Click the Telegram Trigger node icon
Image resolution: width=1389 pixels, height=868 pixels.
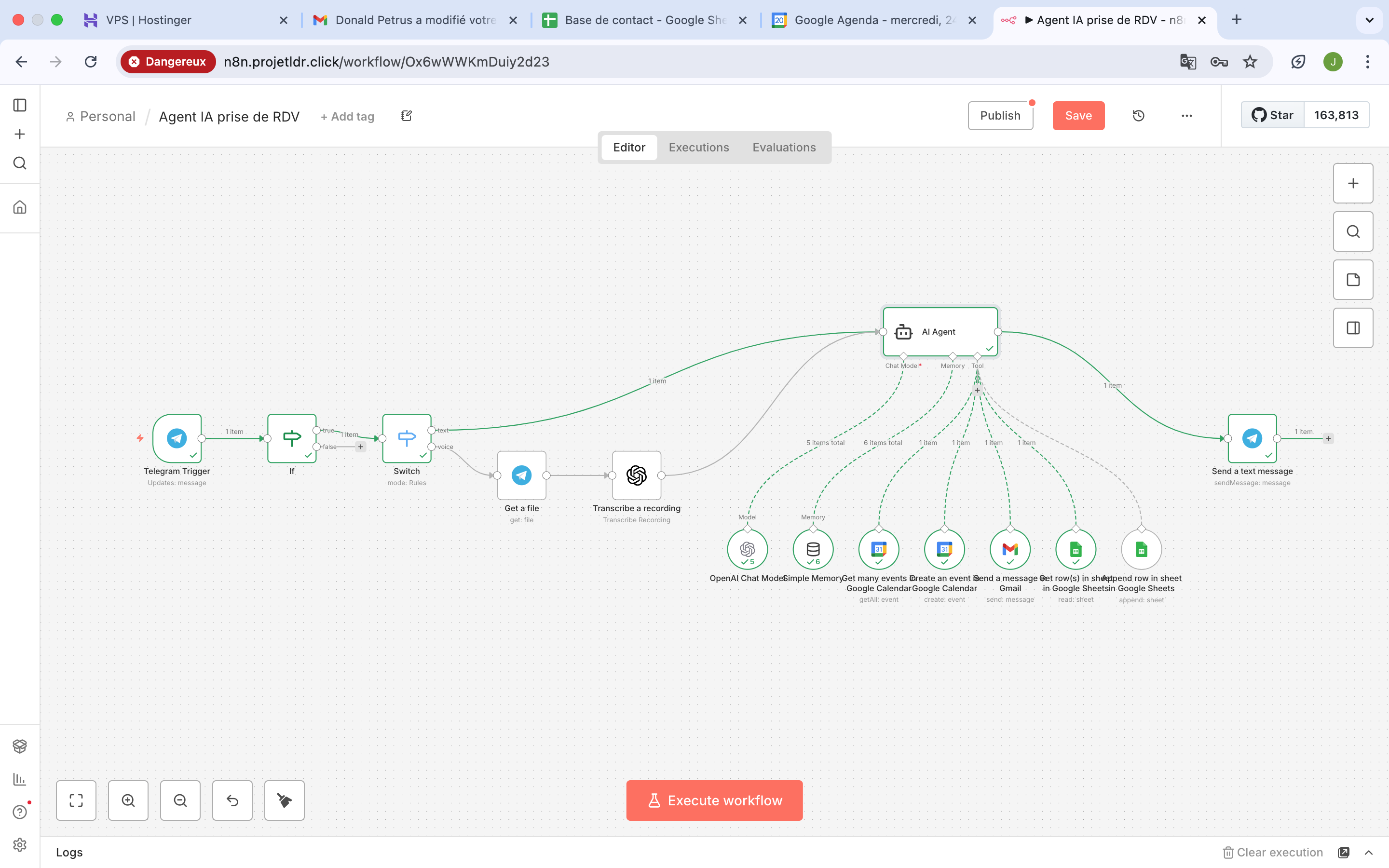[x=177, y=438]
